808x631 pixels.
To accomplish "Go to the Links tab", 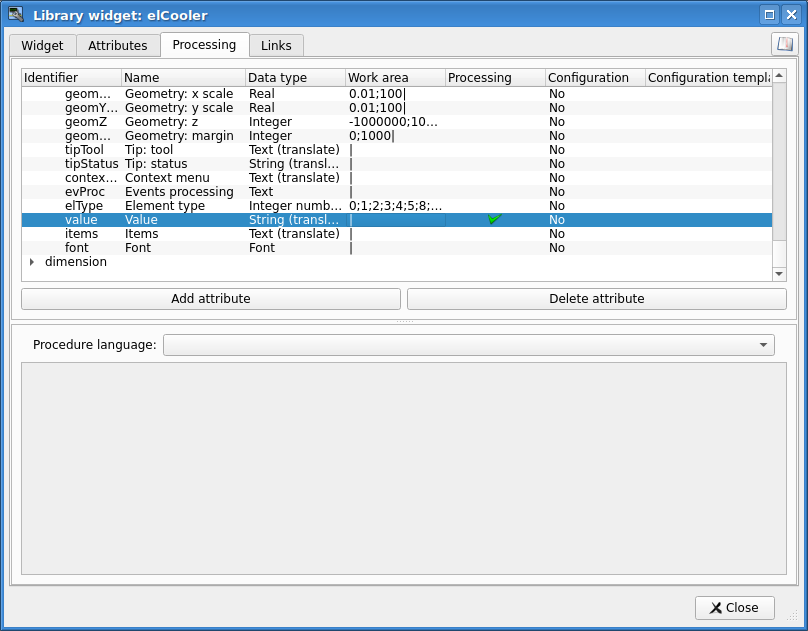I will point(276,46).
